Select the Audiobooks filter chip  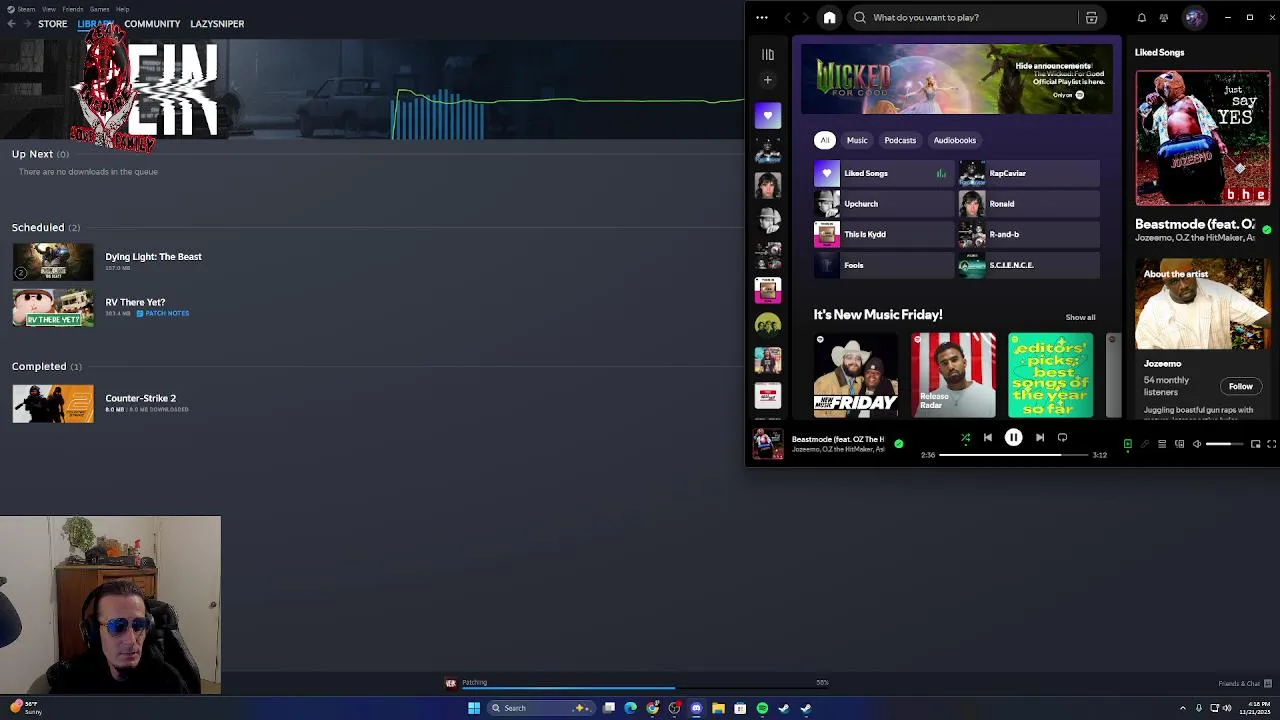(954, 140)
